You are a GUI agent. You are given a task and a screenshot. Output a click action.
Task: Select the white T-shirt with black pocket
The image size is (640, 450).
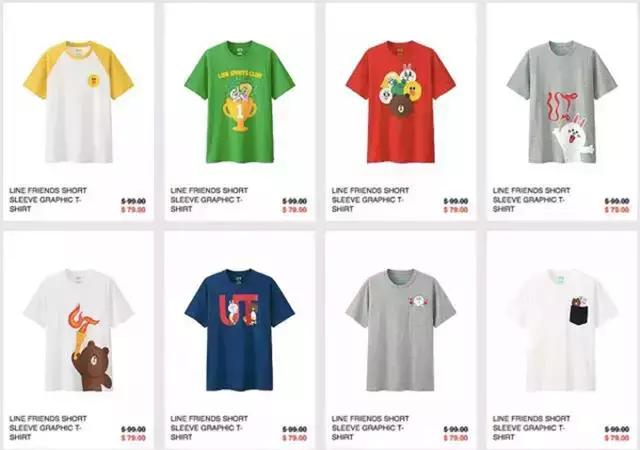[x=562, y=330]
